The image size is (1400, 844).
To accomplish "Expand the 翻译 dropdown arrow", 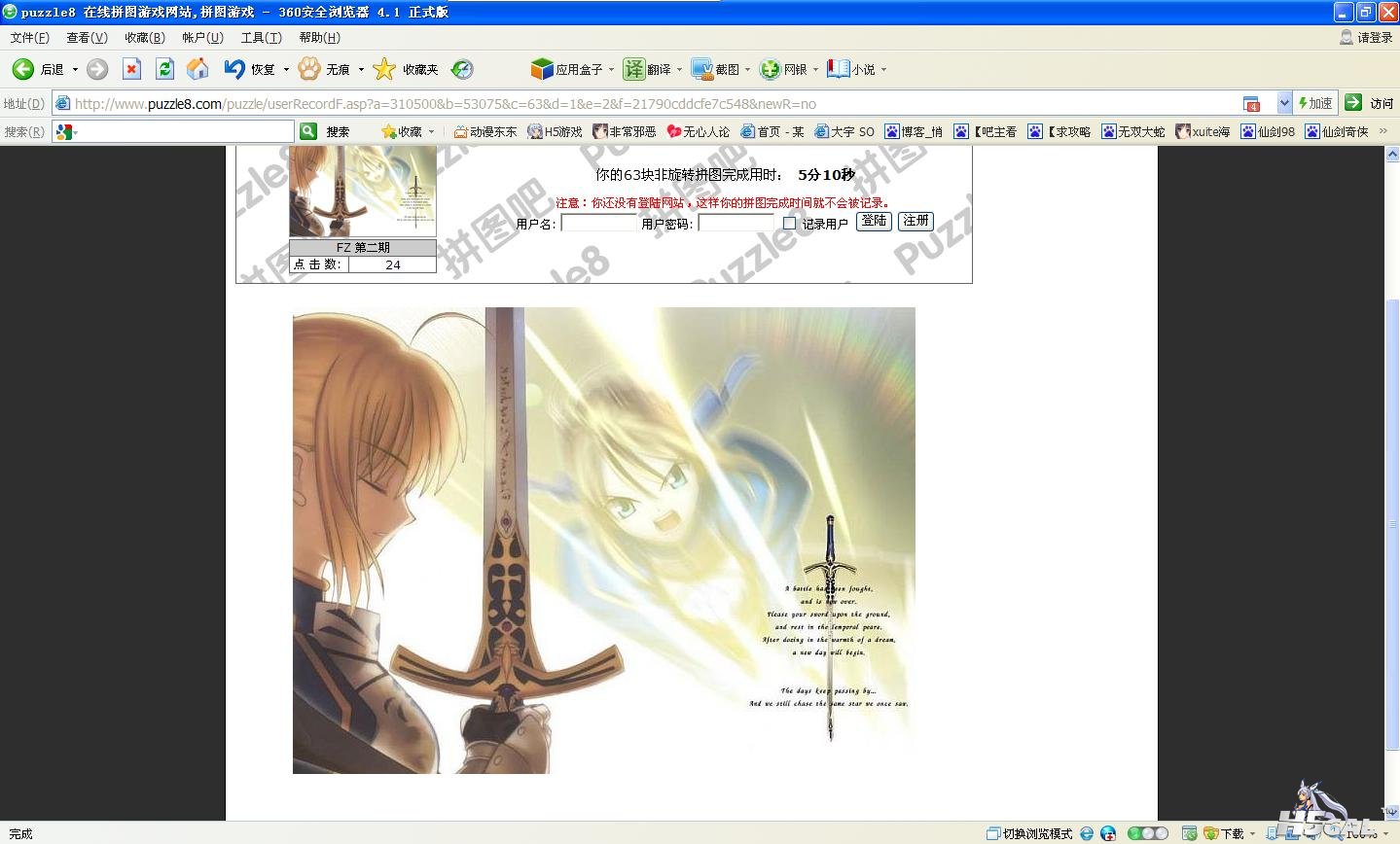I will tap(679, 70).
